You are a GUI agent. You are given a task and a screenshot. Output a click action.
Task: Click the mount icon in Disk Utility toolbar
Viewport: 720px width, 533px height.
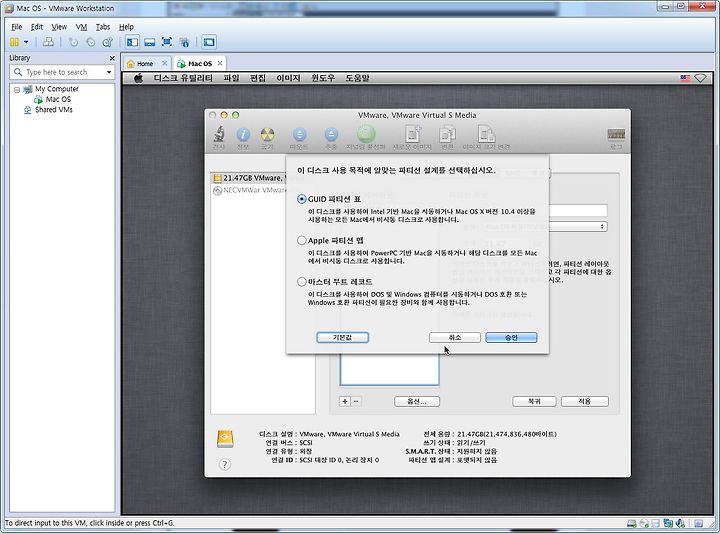pos(299,137)
